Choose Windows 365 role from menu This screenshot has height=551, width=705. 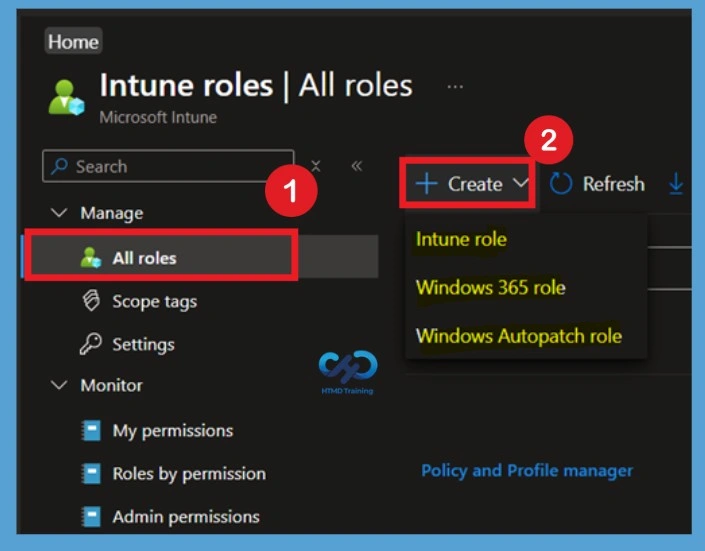pyautogui.click(x=491, y=287)
